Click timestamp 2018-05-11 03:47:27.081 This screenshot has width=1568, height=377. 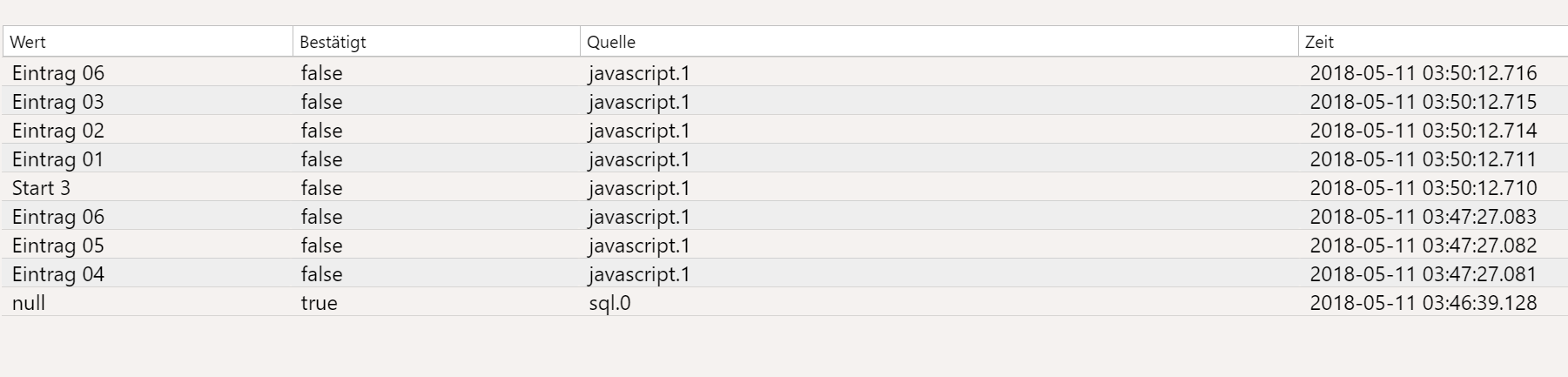coord(1423,274)
